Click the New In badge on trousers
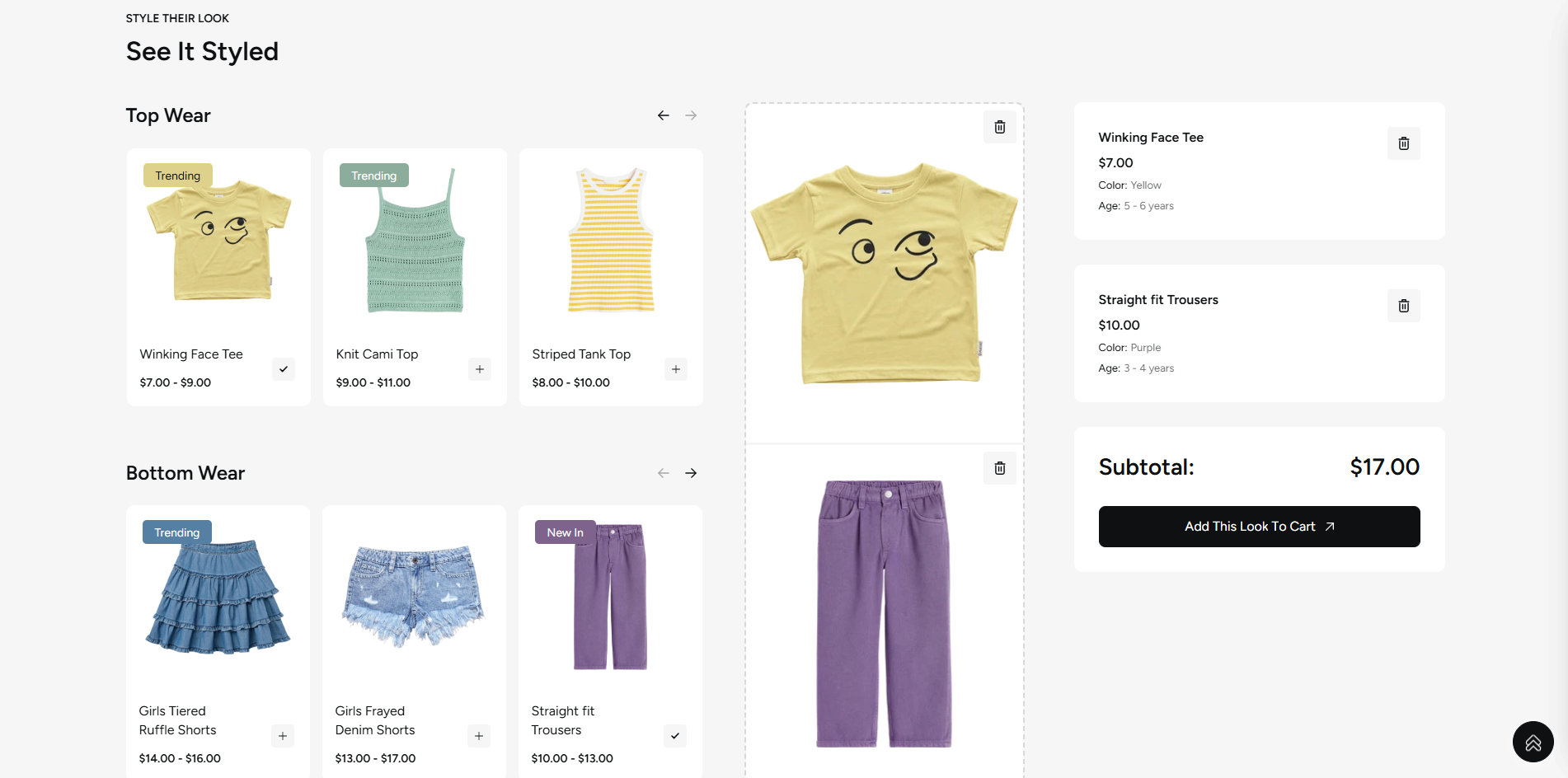1568x778 pixels. pyautogui.click(x=566, y=532)
